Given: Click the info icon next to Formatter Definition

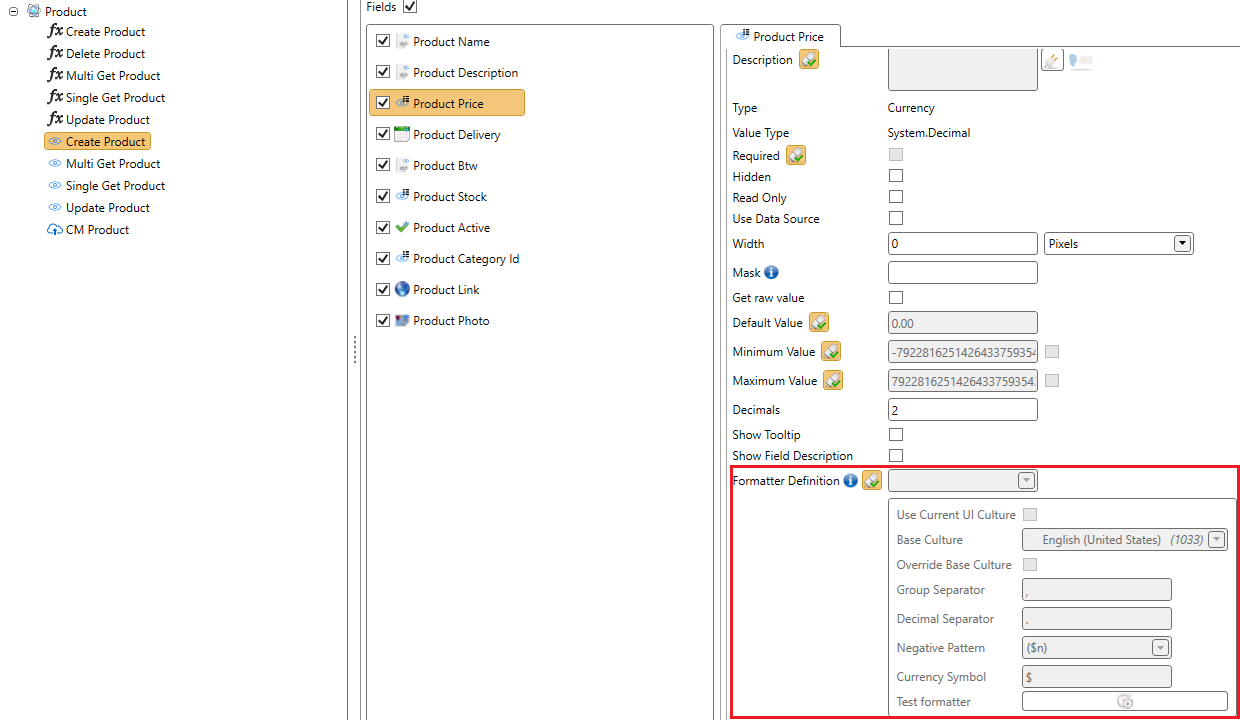Looking at the screenshot, I should [850, 480].
